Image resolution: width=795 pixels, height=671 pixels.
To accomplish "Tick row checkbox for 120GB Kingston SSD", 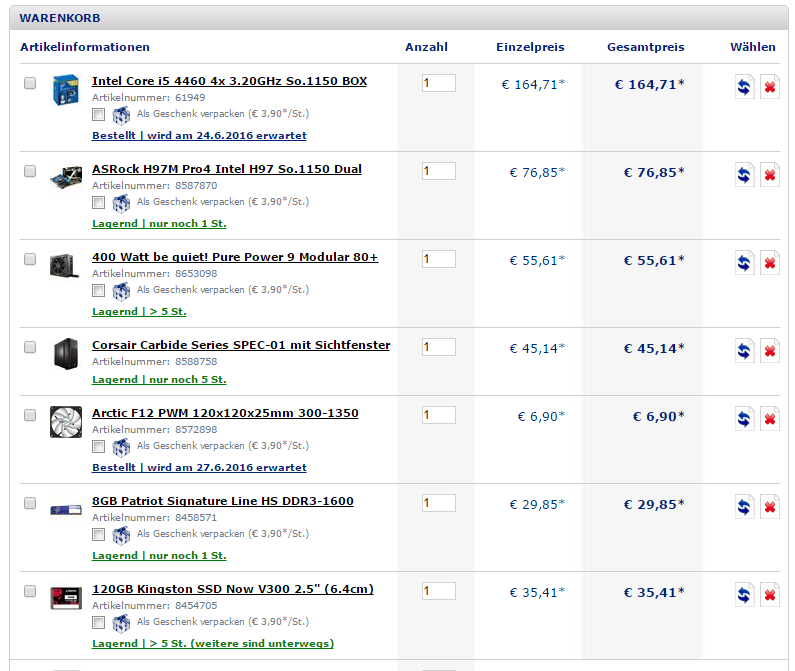I will coord(30,591).
